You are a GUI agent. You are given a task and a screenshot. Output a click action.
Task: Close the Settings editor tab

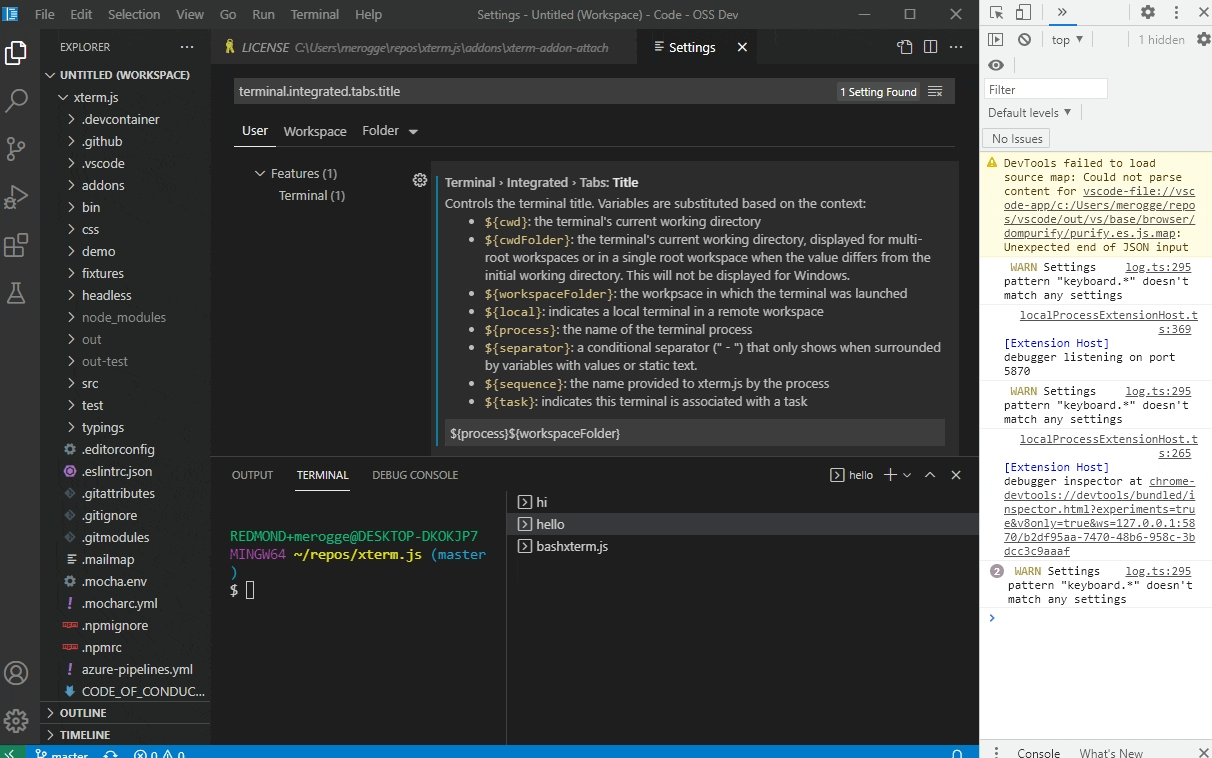coord(742,47)
